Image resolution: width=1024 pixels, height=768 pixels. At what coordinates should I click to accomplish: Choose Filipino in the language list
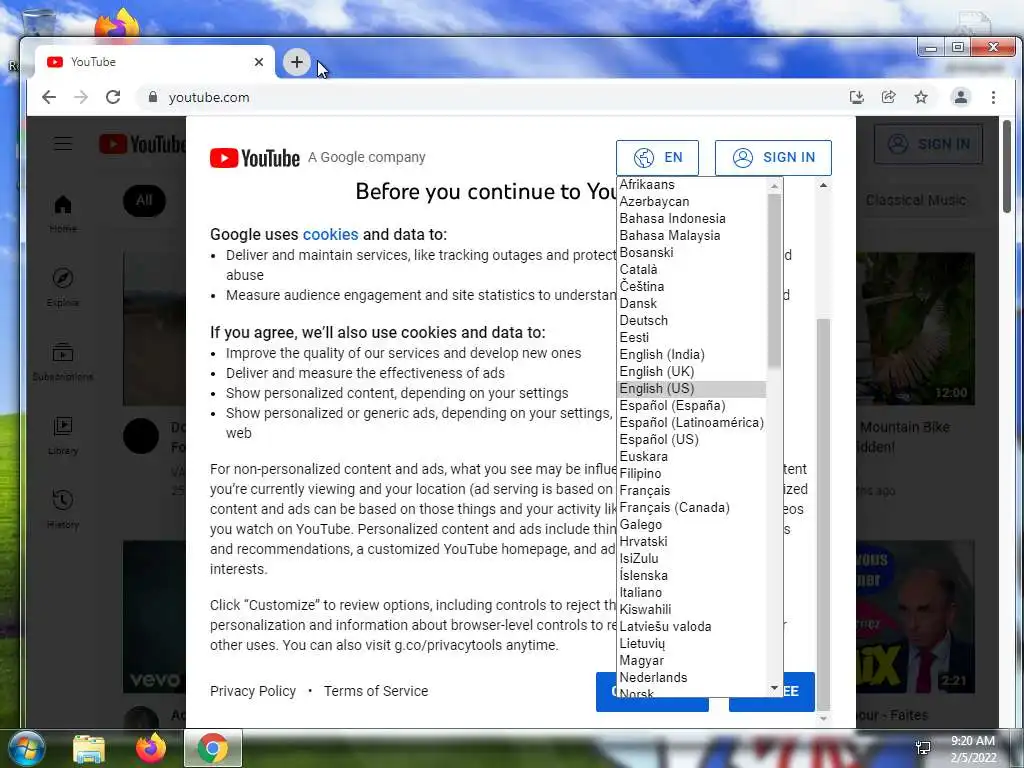pyautogui.click(x=692, y=473)
